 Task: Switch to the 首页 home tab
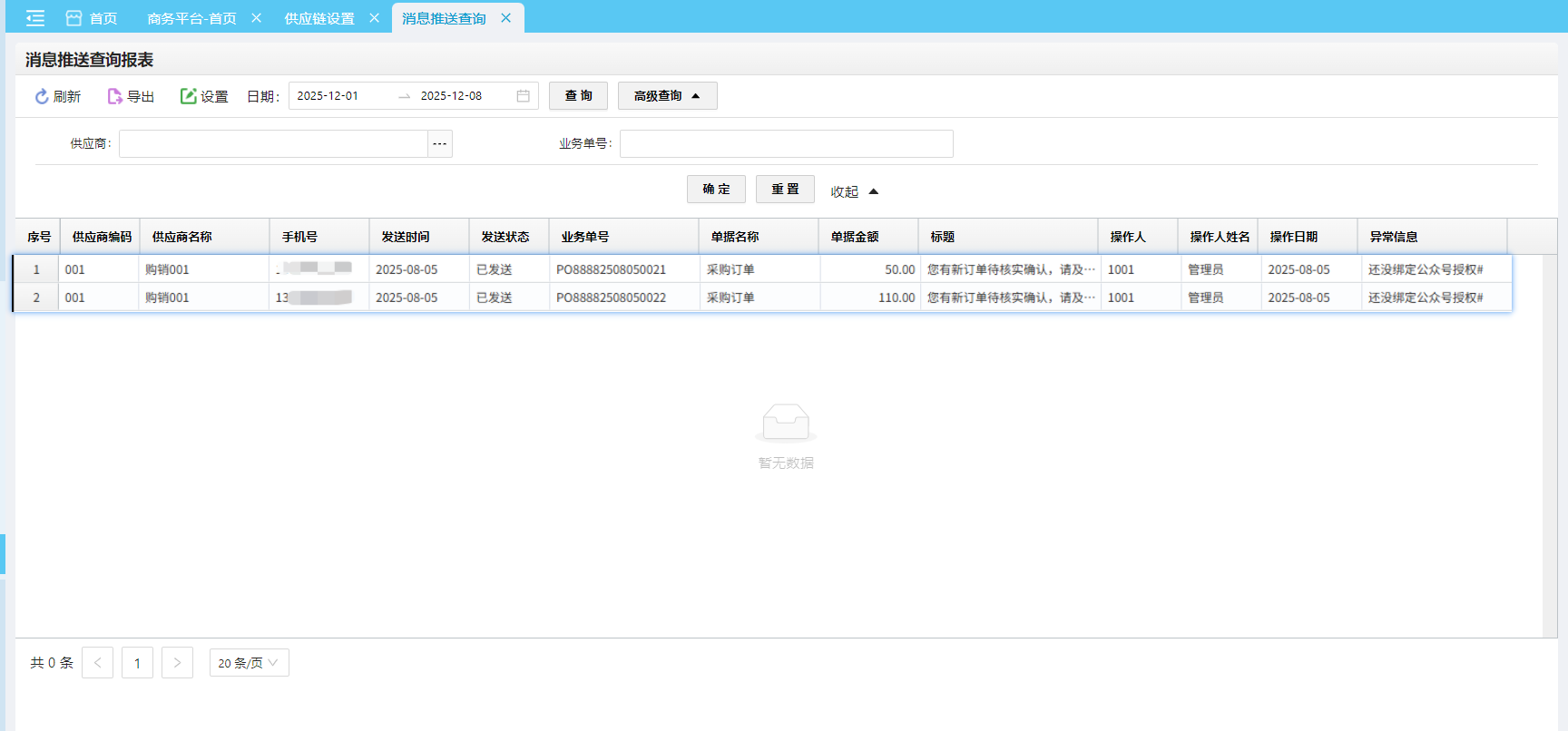pos(93,18)
